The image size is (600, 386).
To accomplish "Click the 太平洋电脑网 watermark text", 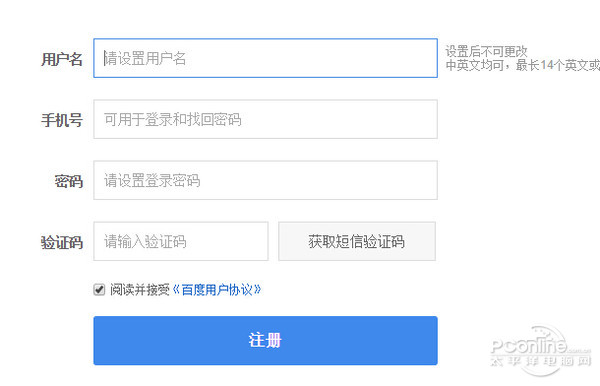I will [541, 361].
